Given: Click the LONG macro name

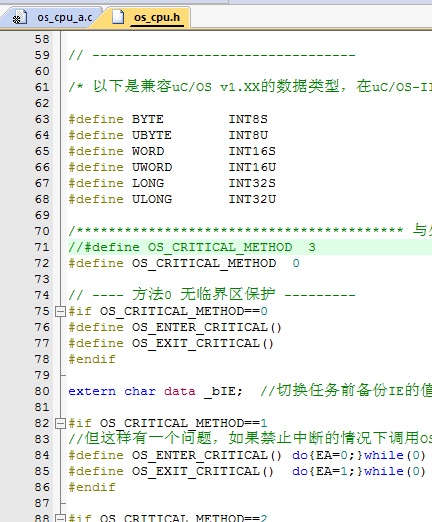Looking at the screenshot, I should 148,183.
